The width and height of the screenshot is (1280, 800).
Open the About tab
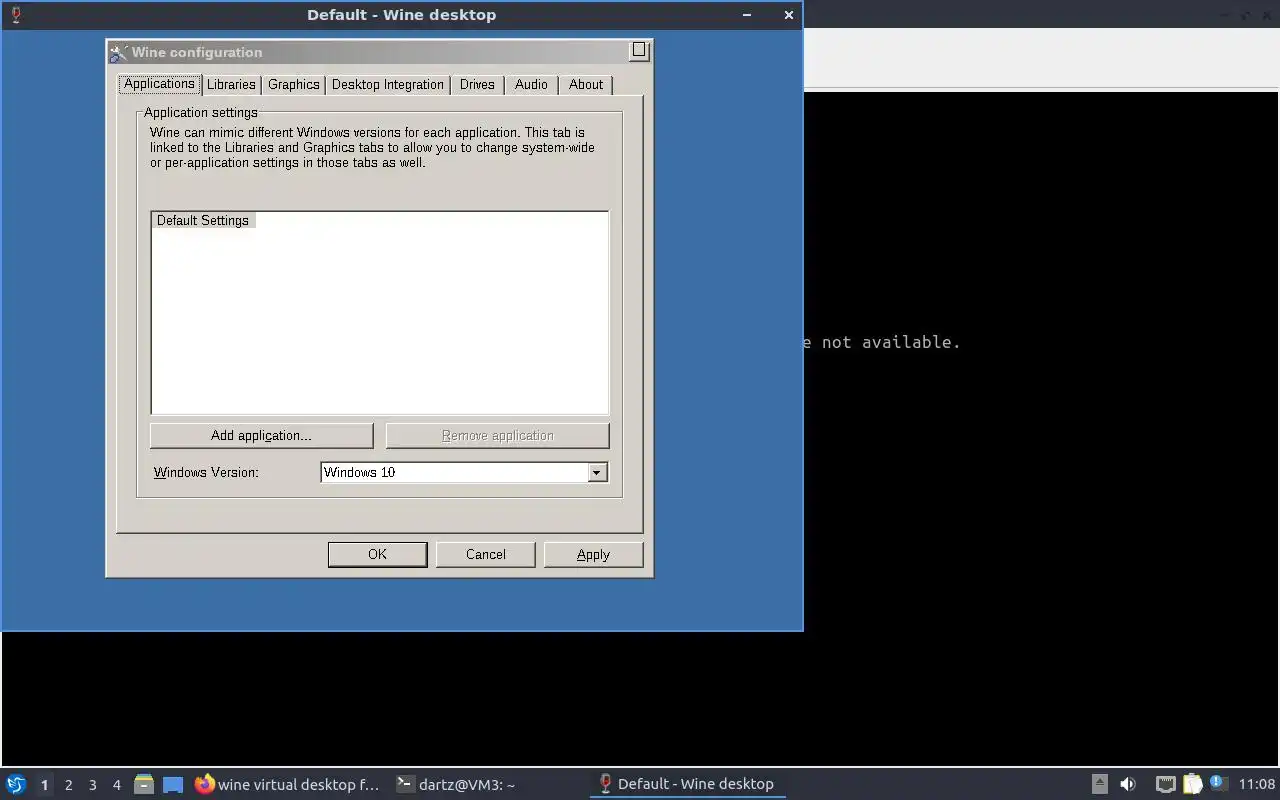click(586, 85)
